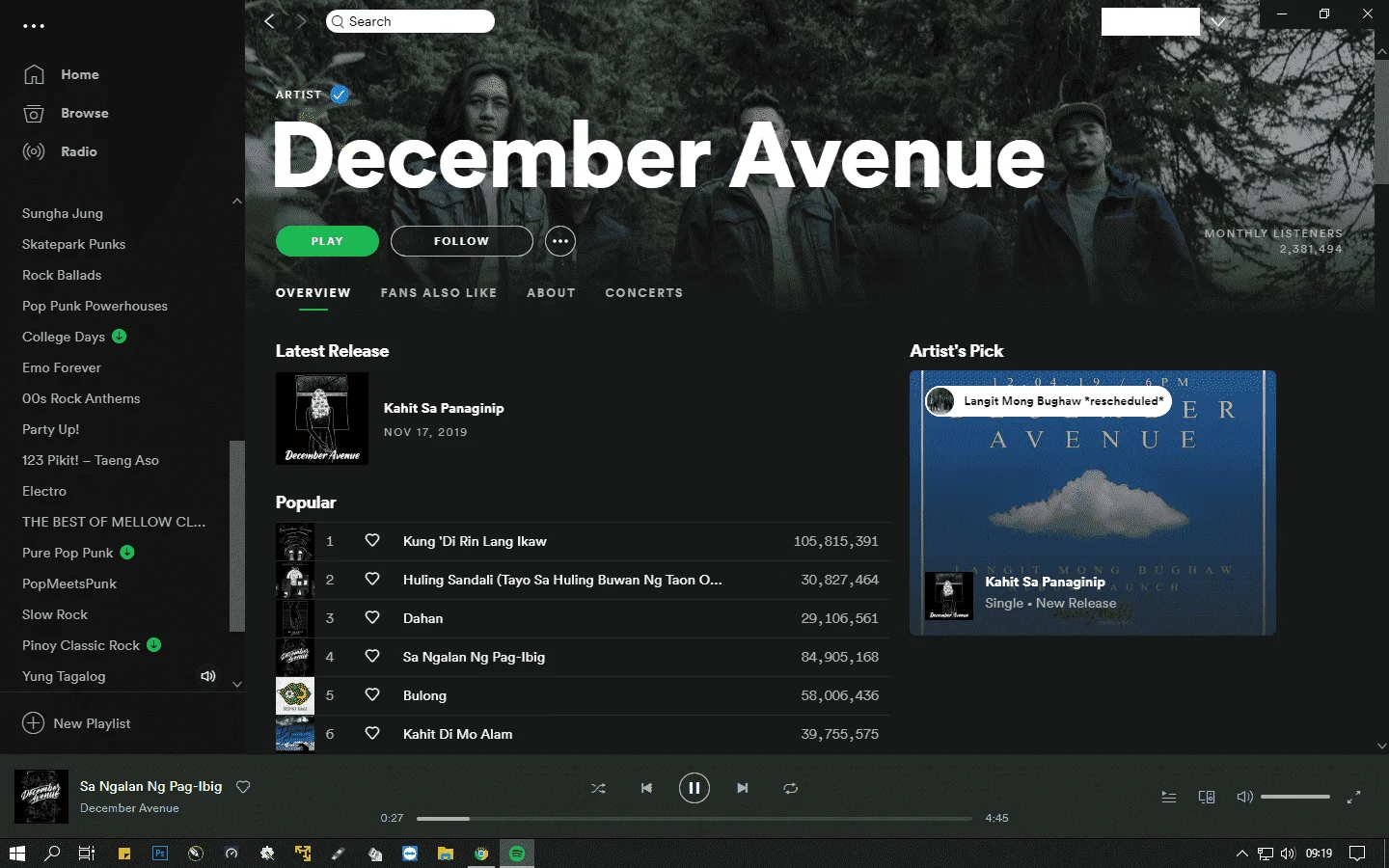
Task: Skip to the previous track
Action: 646,788
